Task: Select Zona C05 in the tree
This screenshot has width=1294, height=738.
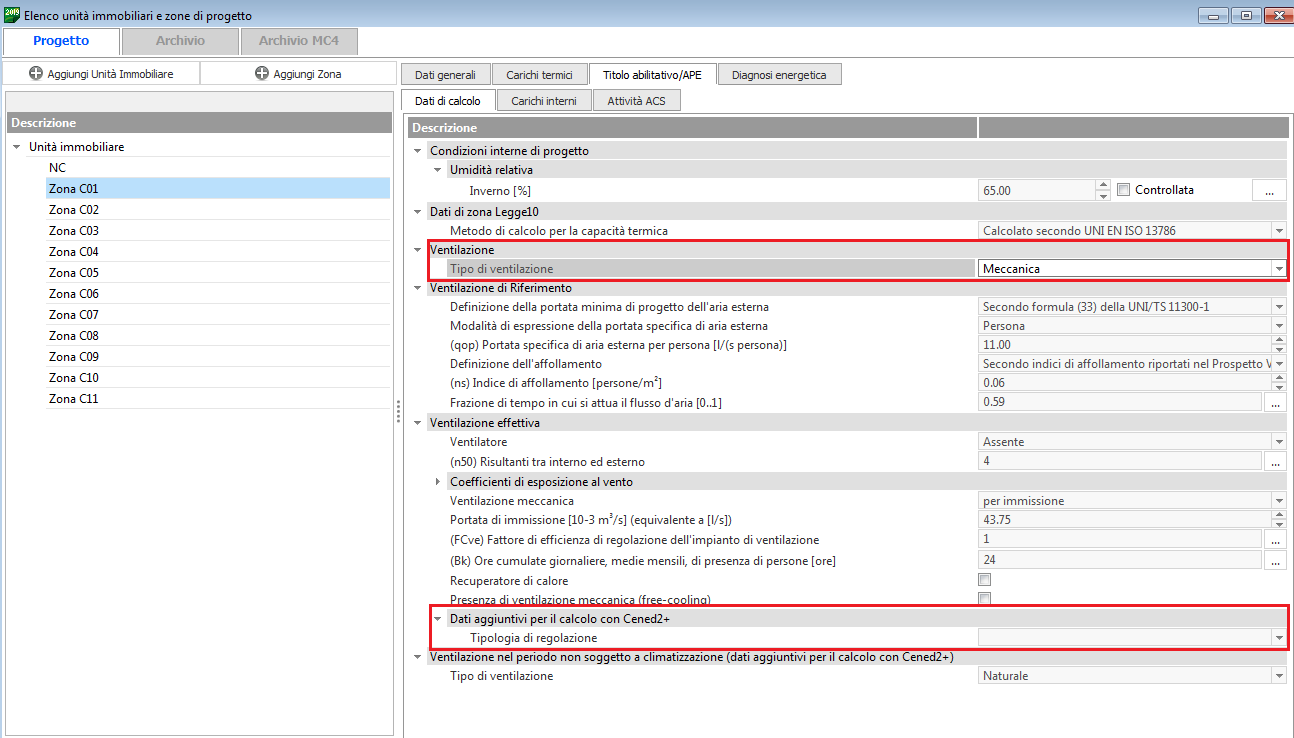Action: pos(74,273)
